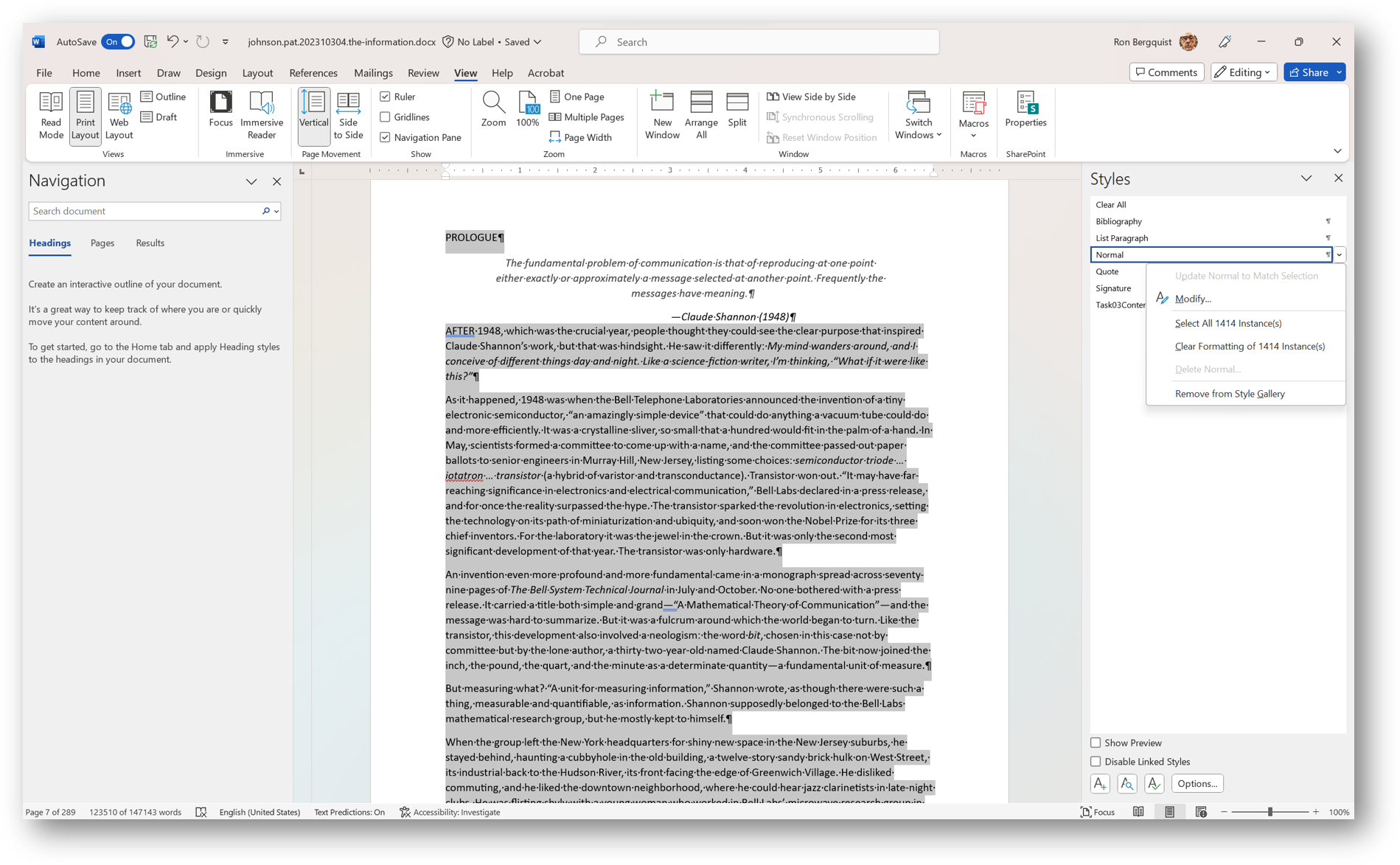1400x865 pixels.
Task: Turn off AutoSave
Action: (x=117, y=41)
